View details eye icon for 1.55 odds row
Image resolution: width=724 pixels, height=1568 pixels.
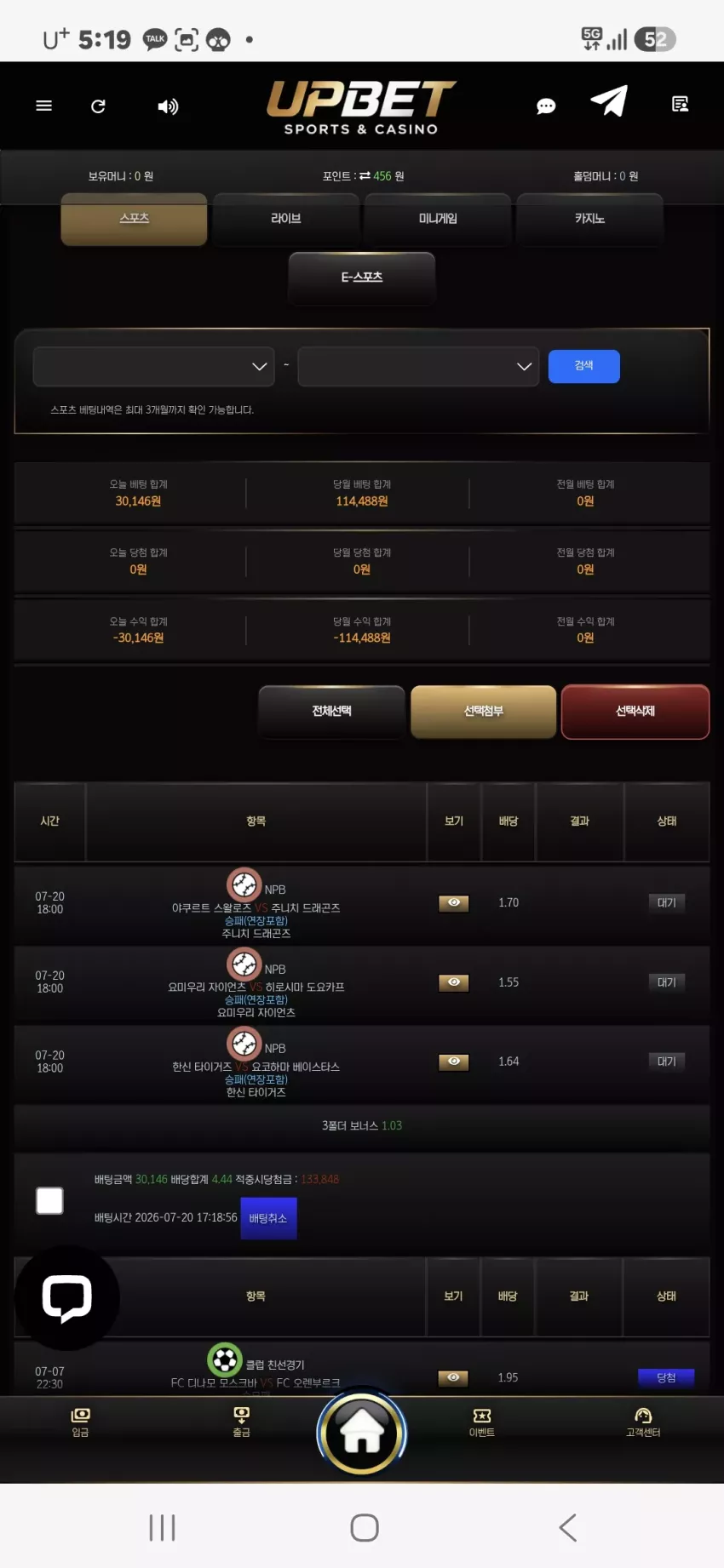454,982
